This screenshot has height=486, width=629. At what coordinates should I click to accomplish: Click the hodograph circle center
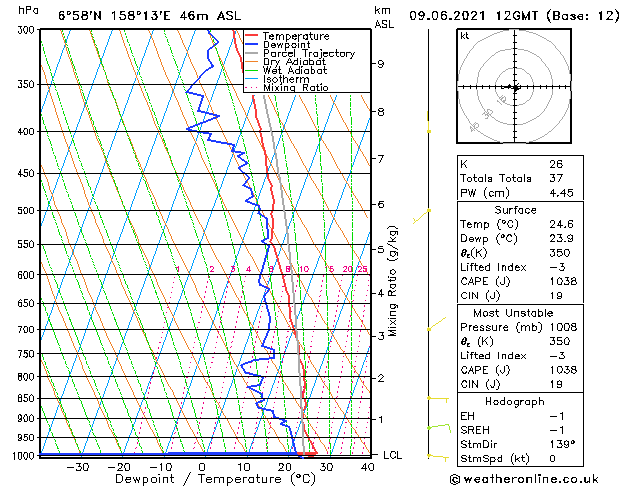(515, 87)
